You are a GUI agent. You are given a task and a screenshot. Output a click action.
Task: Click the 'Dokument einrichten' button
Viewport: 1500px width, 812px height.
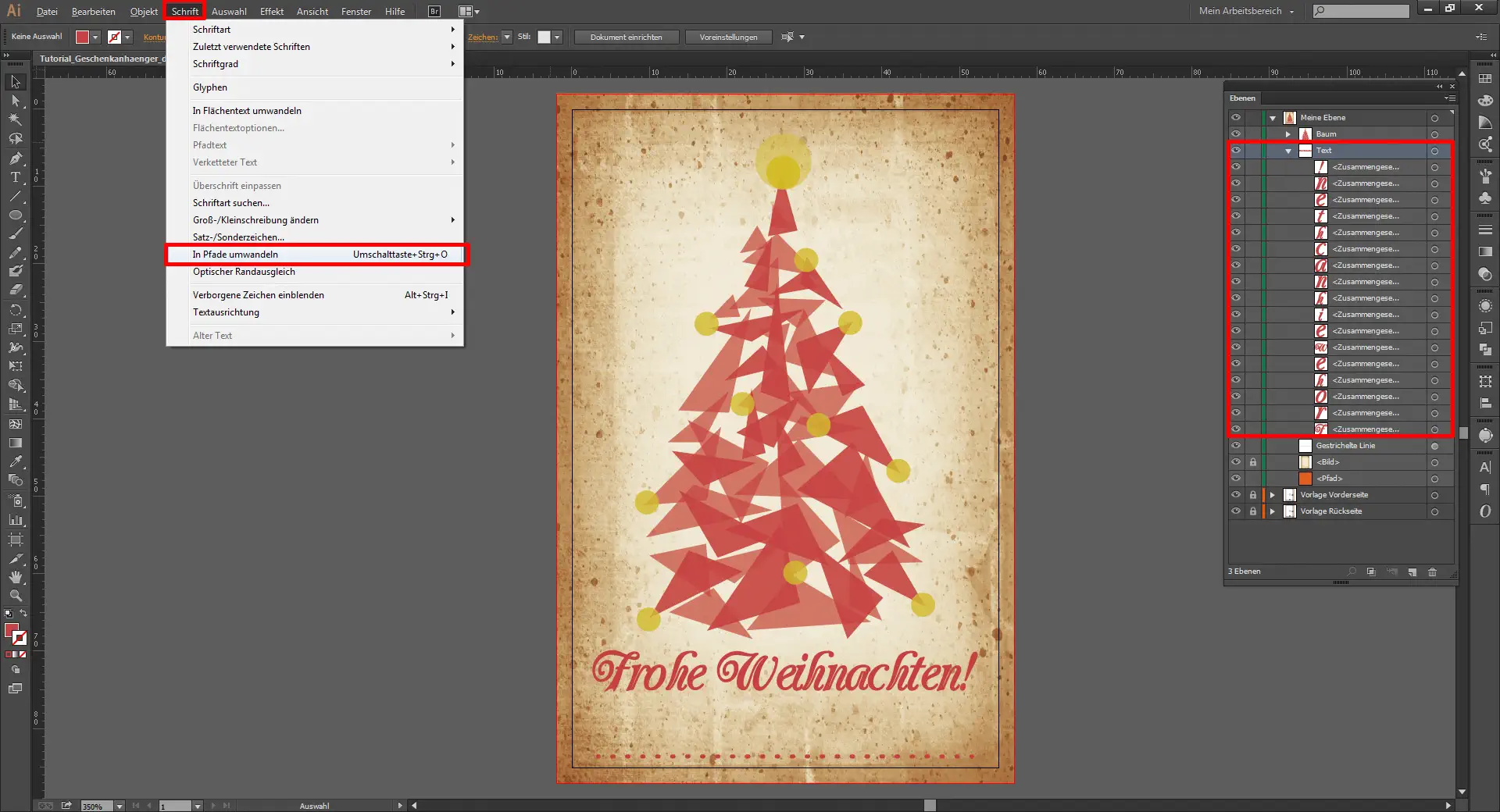(x=626, y=37)
